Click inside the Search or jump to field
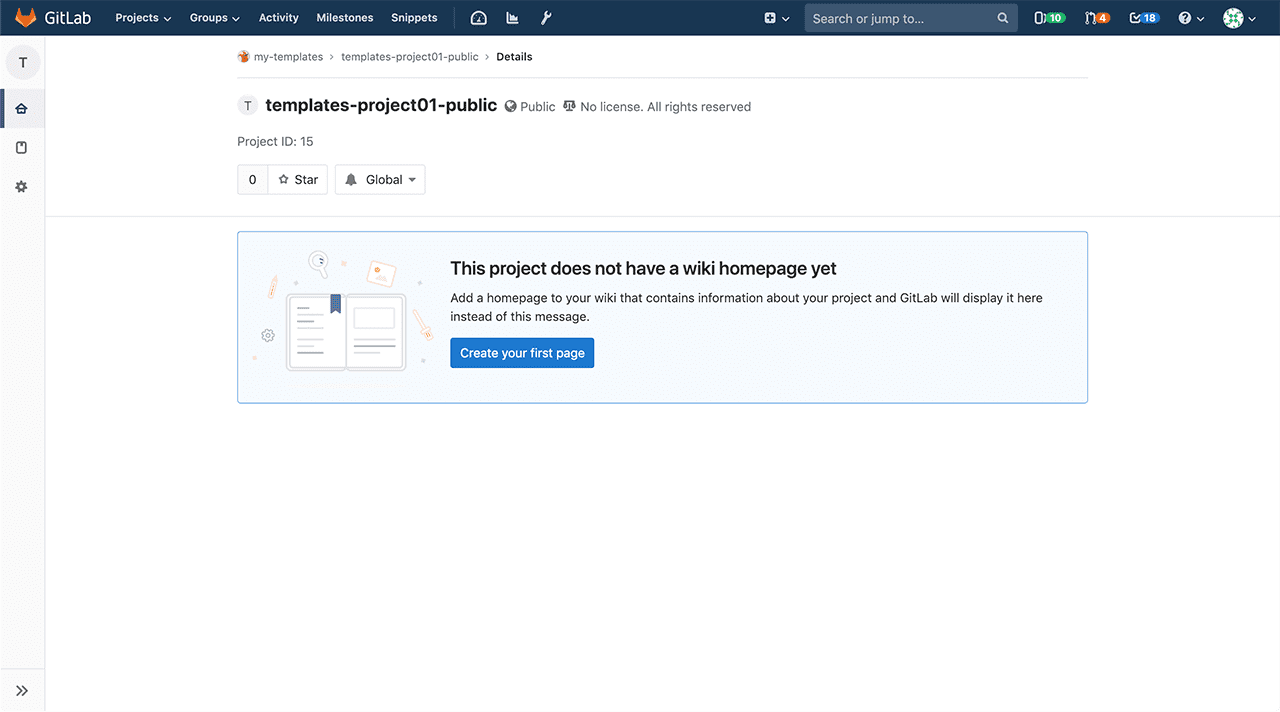Screen dimensions: 1280x712 point(900,17)
